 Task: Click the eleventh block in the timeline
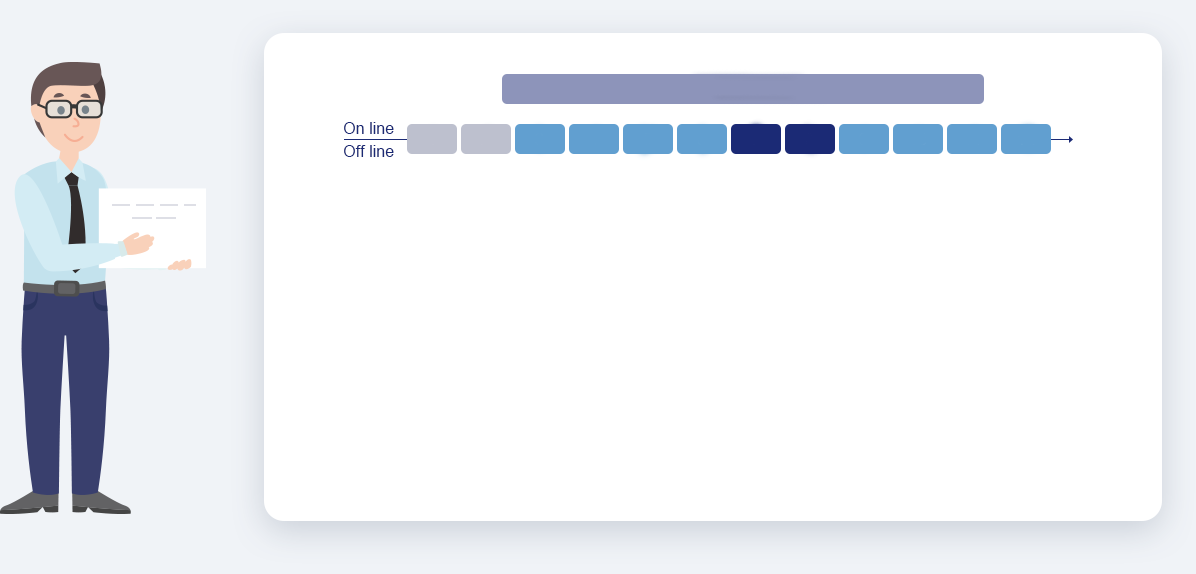pos(972,139)
